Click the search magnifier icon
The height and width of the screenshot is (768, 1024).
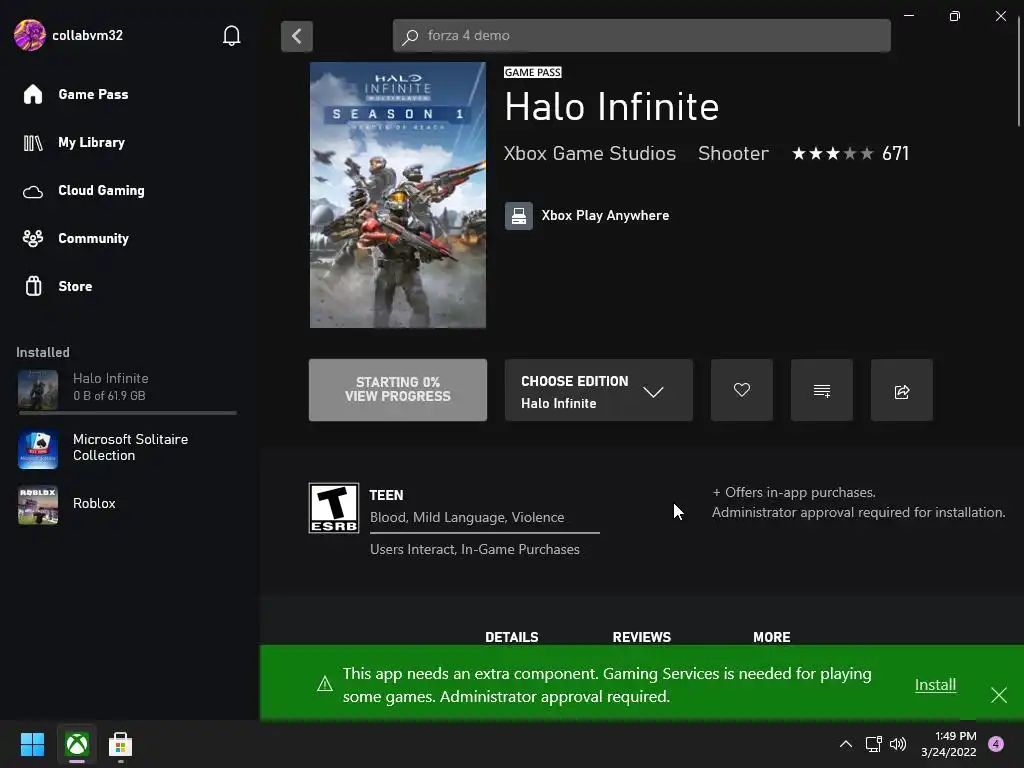click(410, 37)
